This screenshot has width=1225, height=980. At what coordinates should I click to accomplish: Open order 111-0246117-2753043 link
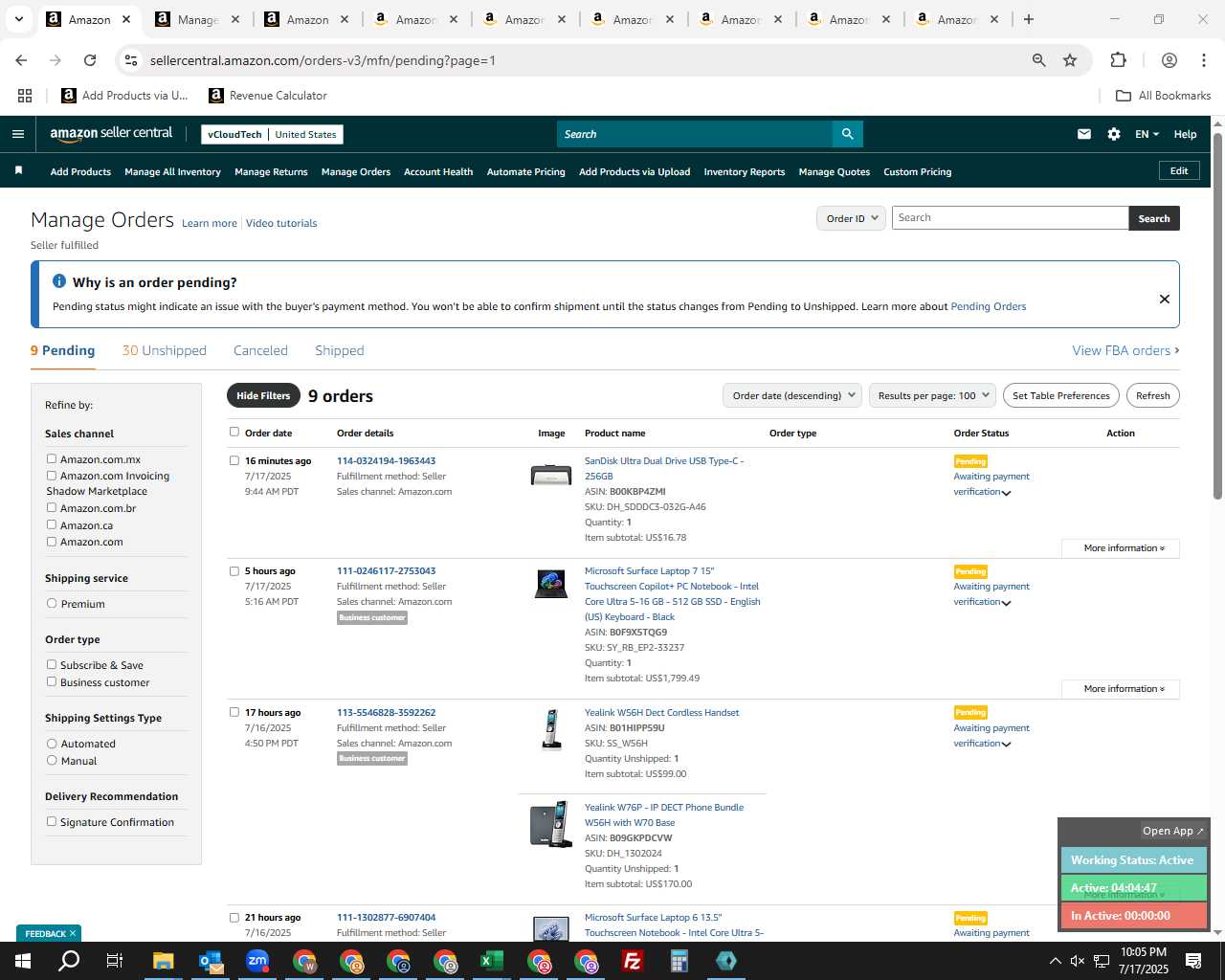click(386, 570)
